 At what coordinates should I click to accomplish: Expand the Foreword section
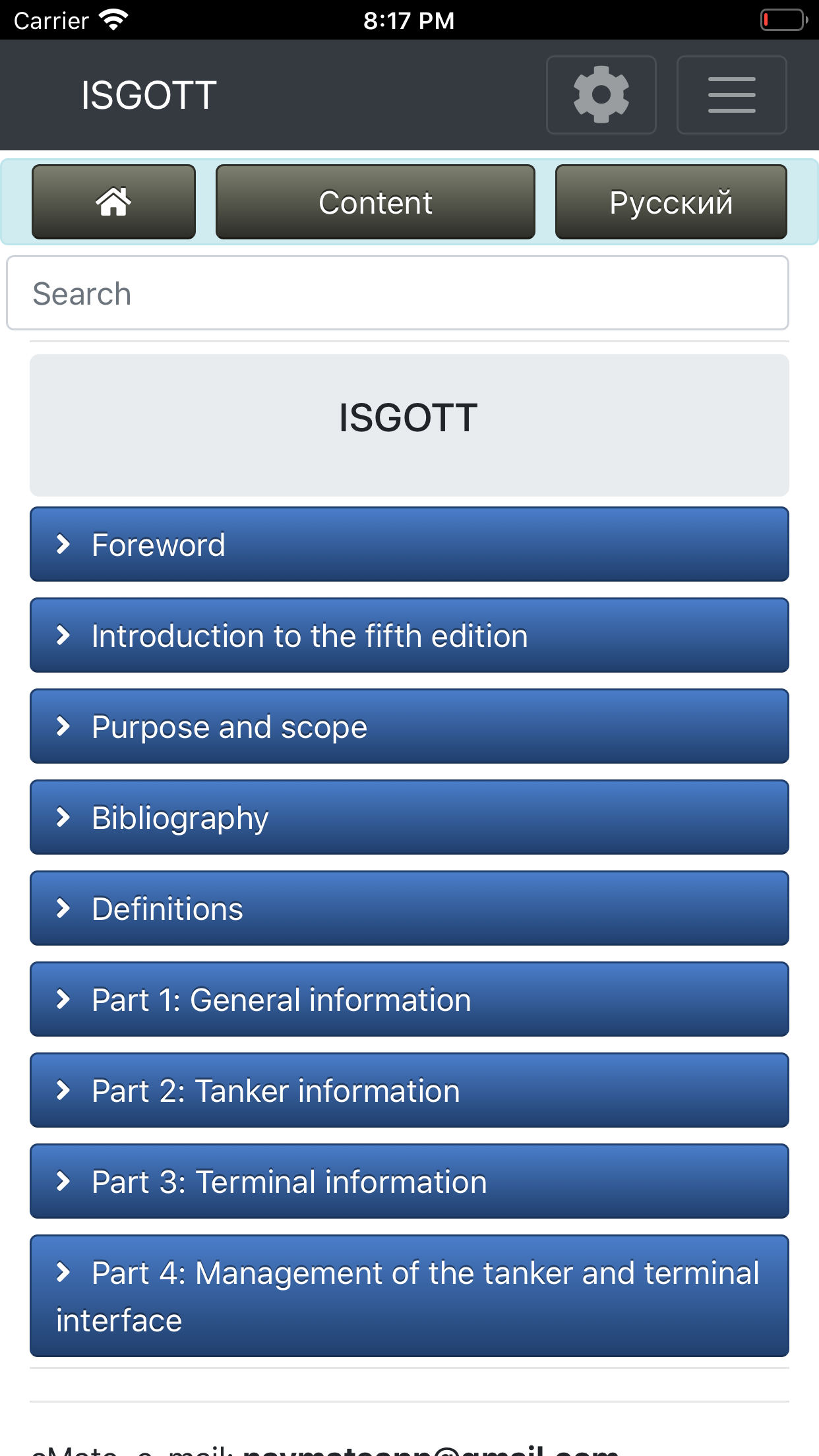click(409, 545)
